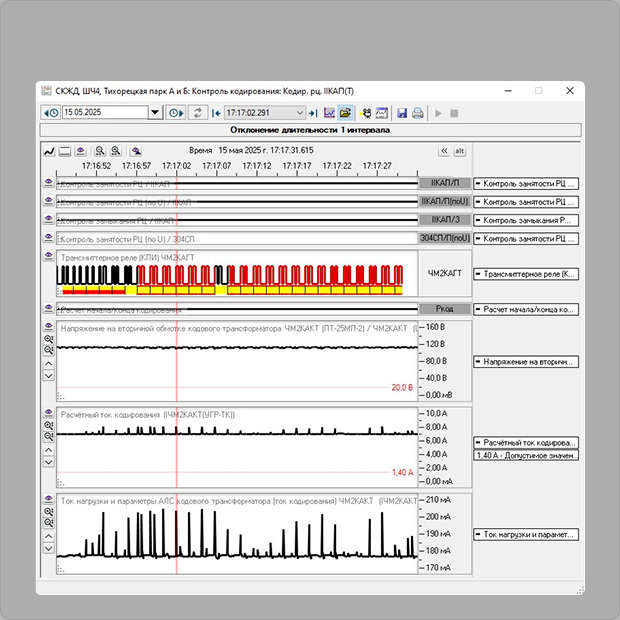Click the bug diagnostics toolbar icon
The width and height of the screenshot is (620, 620).
(x=366, y=113)
